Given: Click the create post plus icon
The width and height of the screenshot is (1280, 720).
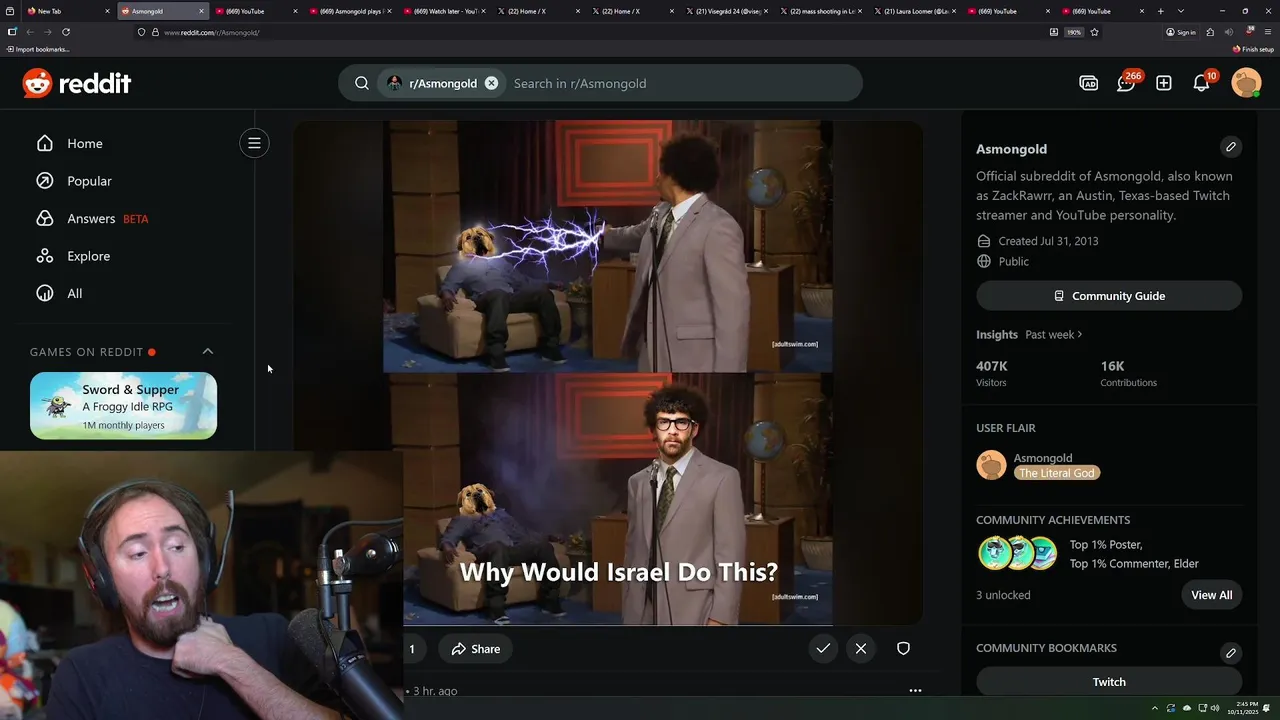Looking at the screenshot, I should coord(1164,83).
